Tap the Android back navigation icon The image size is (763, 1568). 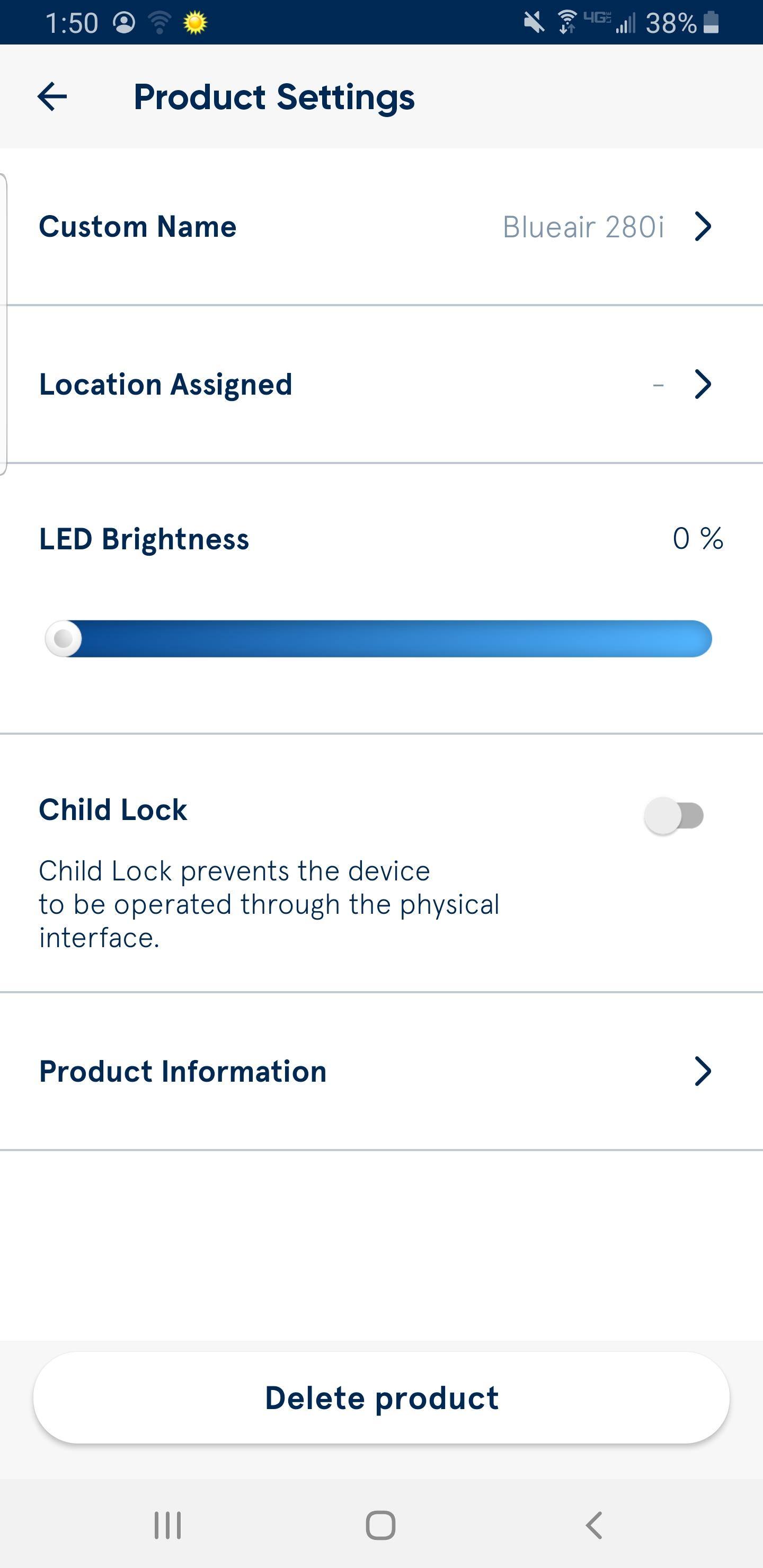pos(594,1526)
